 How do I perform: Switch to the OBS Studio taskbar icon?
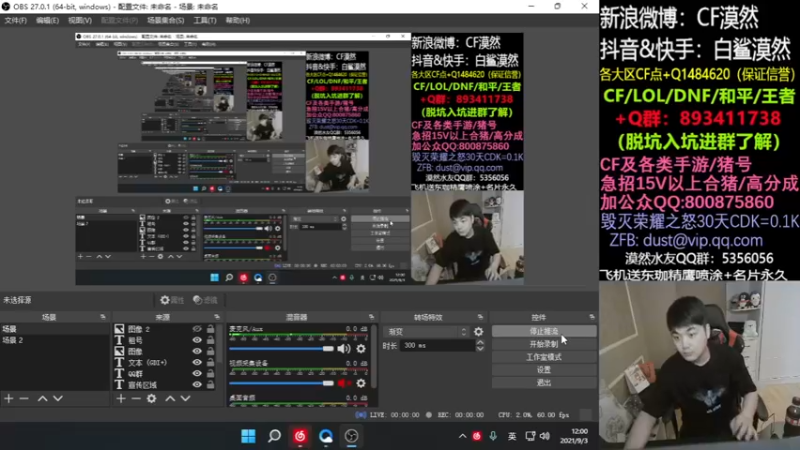click(x=352, y=436)
